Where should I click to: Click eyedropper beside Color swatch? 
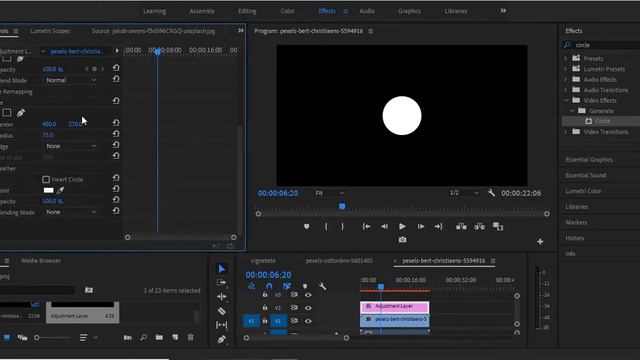(60, 190)
